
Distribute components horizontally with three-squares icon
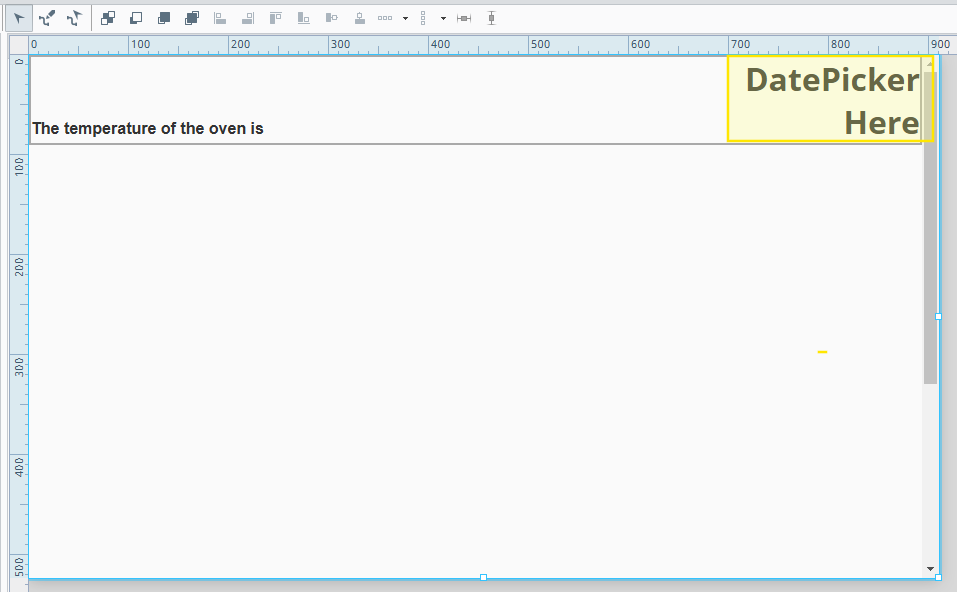click(385, 18)
